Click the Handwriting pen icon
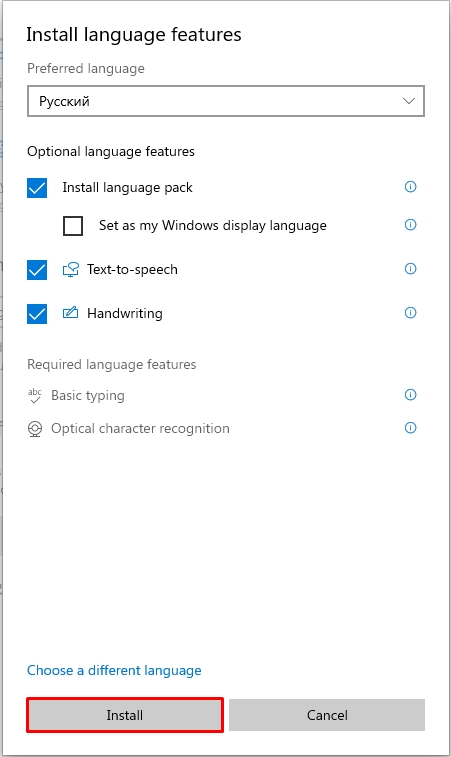Image resolution: width=451 pixels, height=757 pixels. click(70, 313)
